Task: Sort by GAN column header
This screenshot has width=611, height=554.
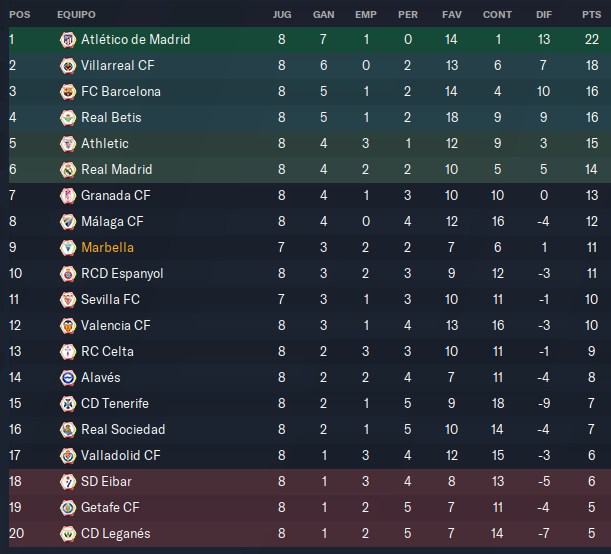Action: (323, 15)
